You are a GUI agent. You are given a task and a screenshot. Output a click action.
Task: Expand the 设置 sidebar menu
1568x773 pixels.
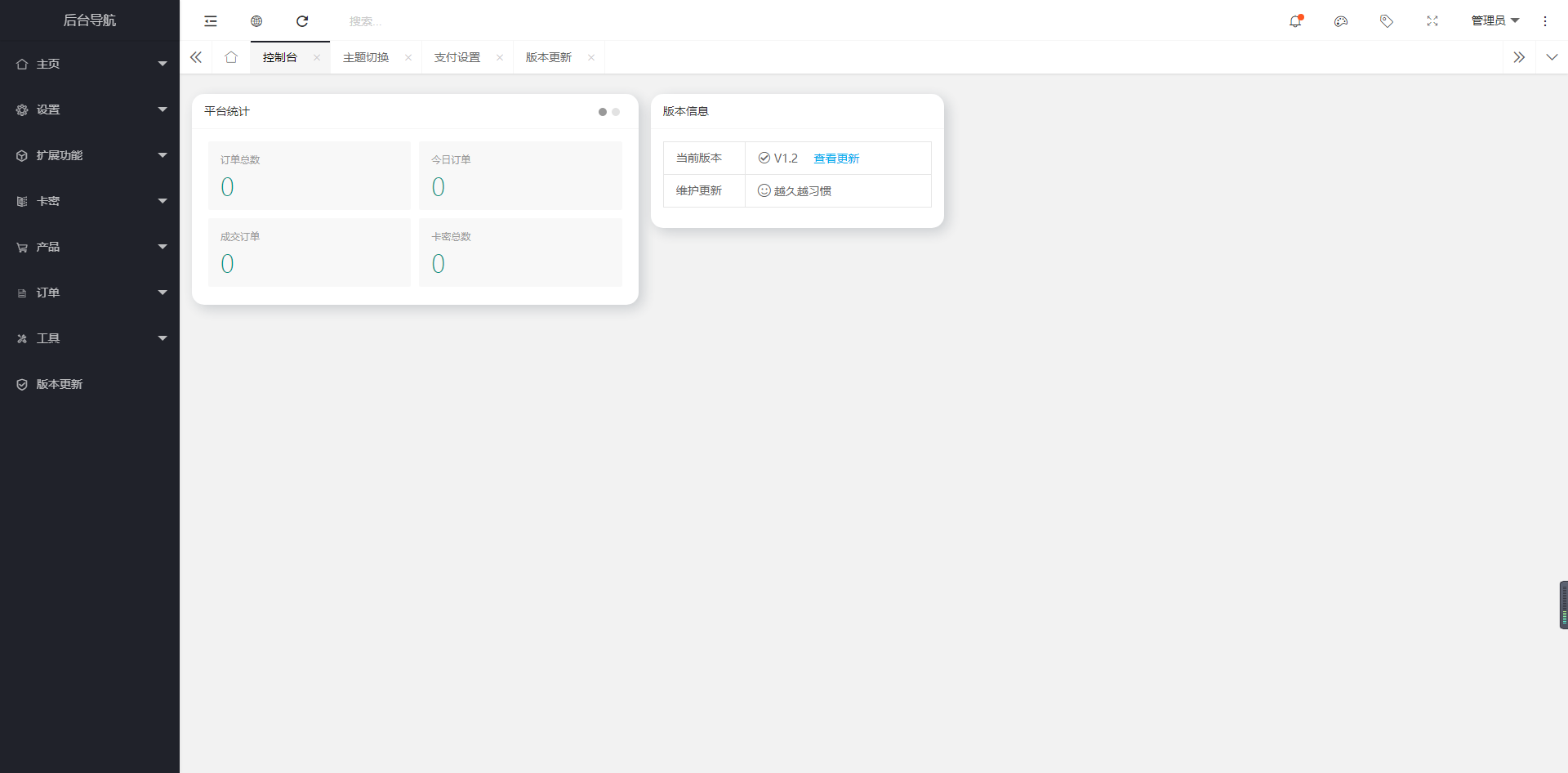[90, 109]
